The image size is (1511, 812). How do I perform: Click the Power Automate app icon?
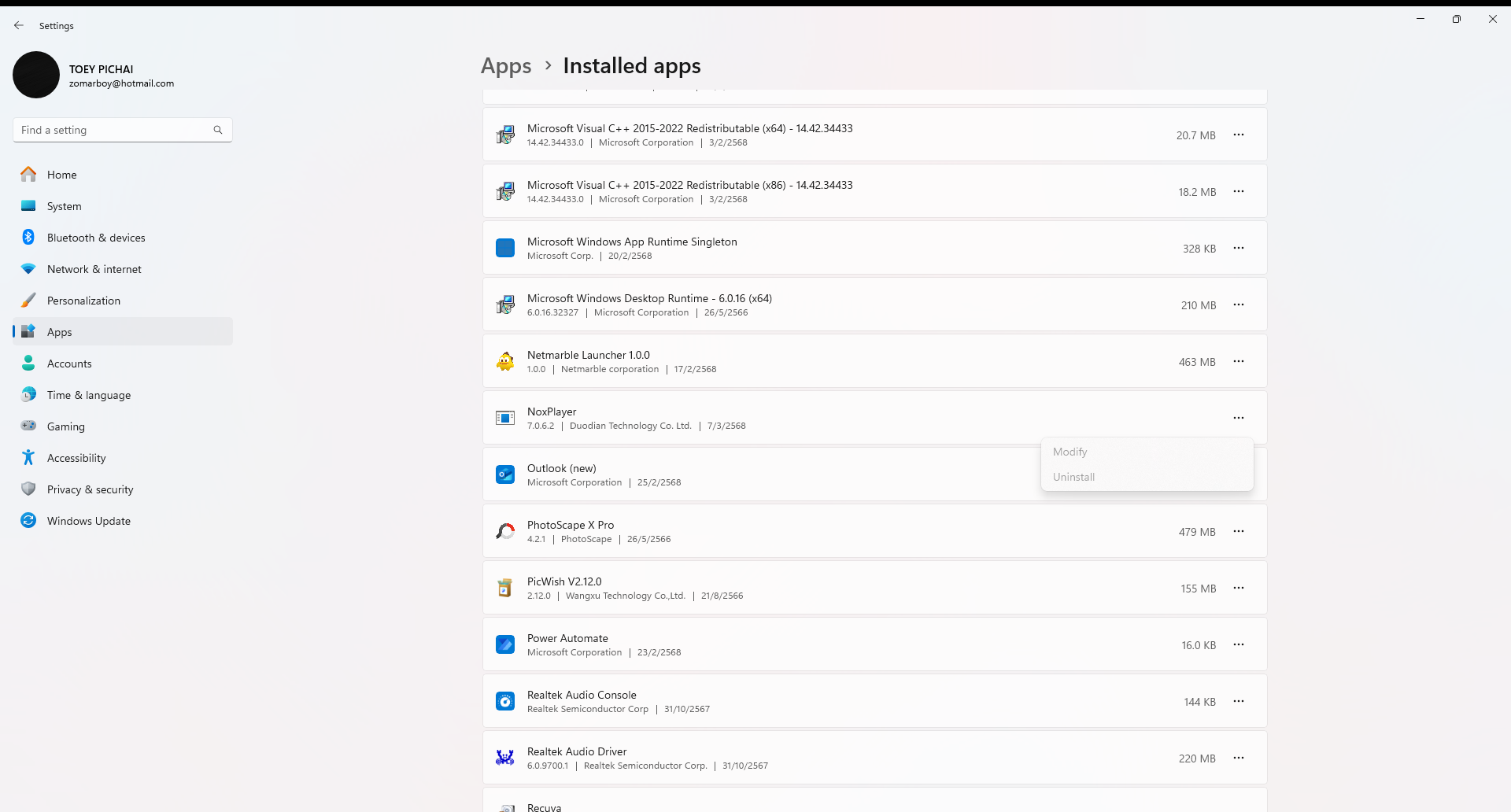[x=505, y=644]
